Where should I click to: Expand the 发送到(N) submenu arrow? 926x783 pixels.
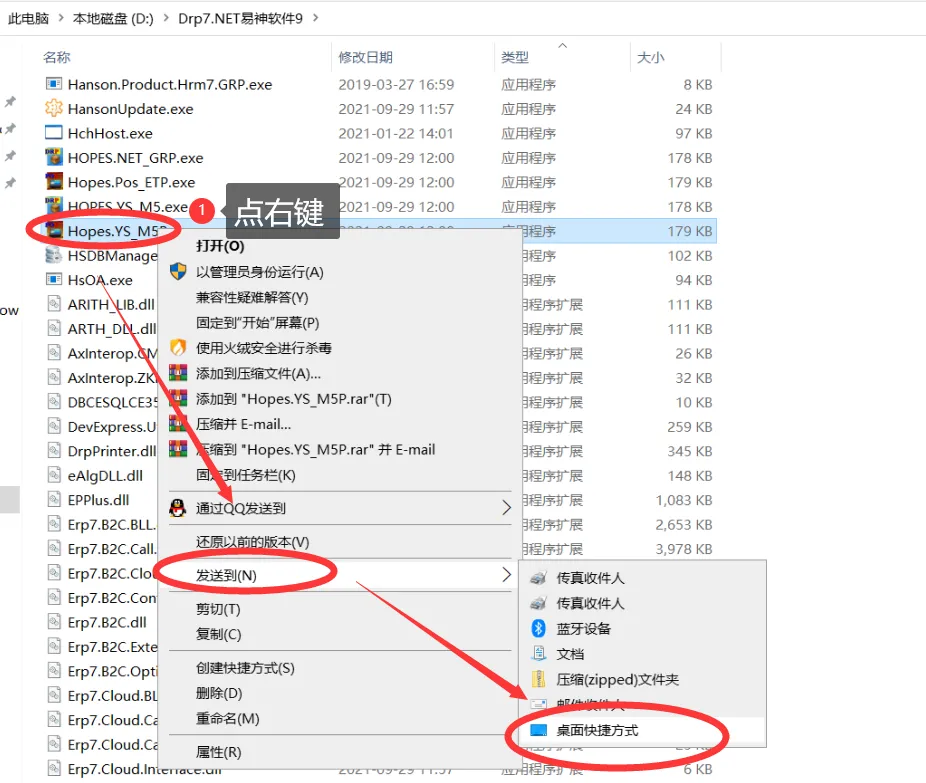(x=506, y=575)
